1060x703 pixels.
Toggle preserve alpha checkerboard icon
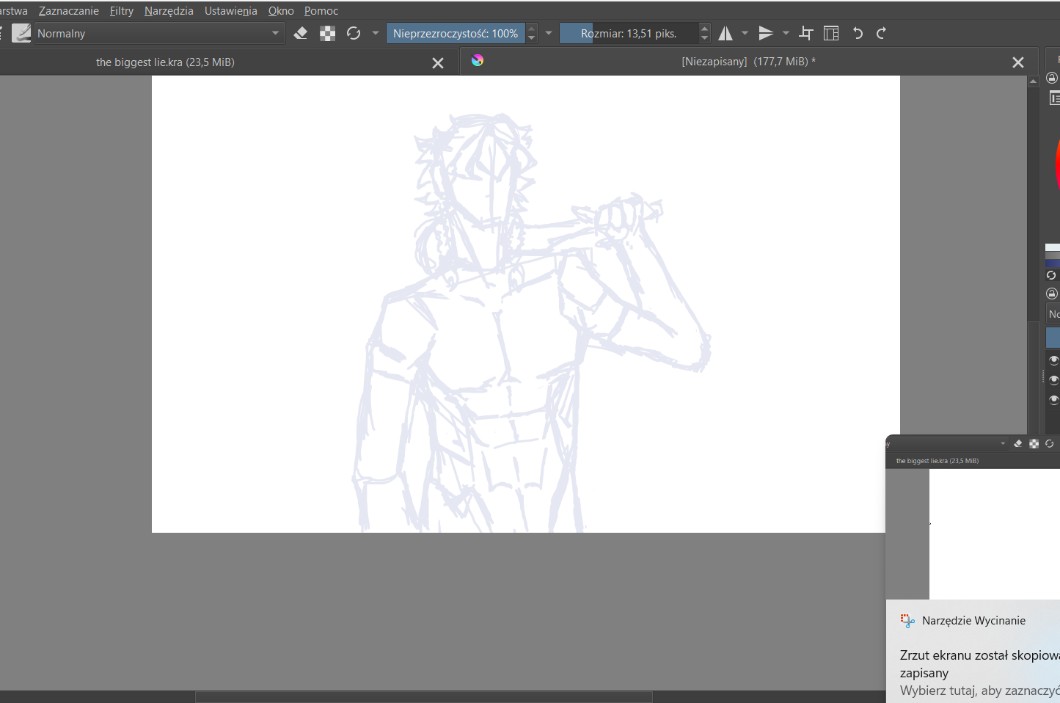[x=327, y=33]
